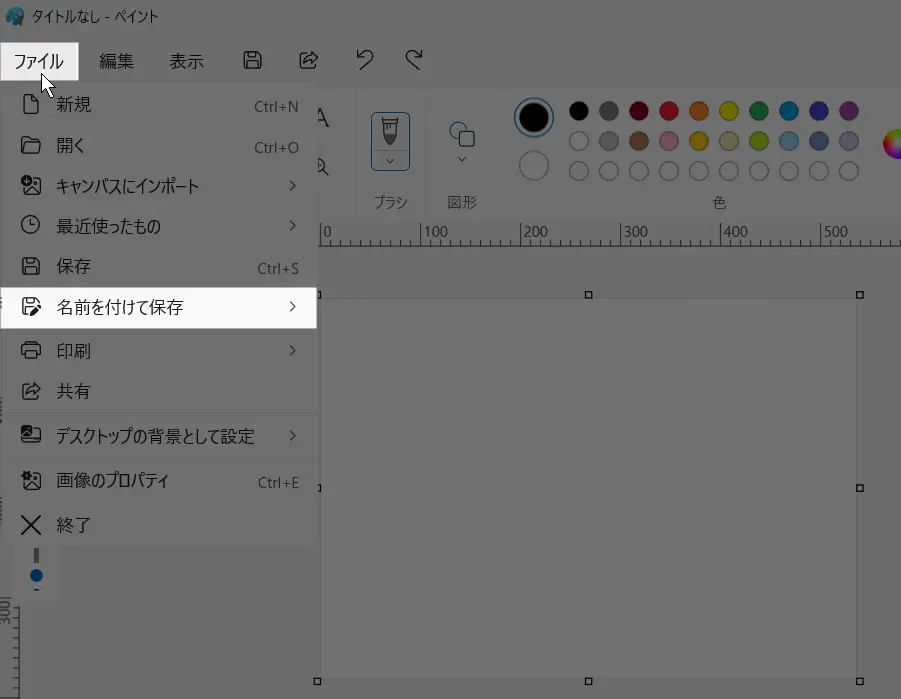This screenshot has width=901, height=699.
Task: Pick the orange swatch
Action: click(x=699, y=111)
